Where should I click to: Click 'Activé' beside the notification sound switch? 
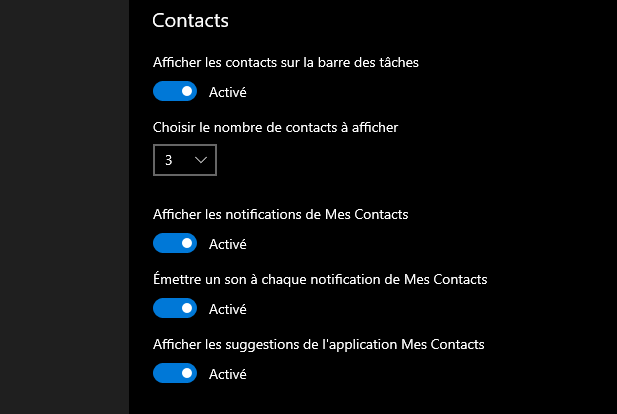pyautogui.click(x=227, y=310)
